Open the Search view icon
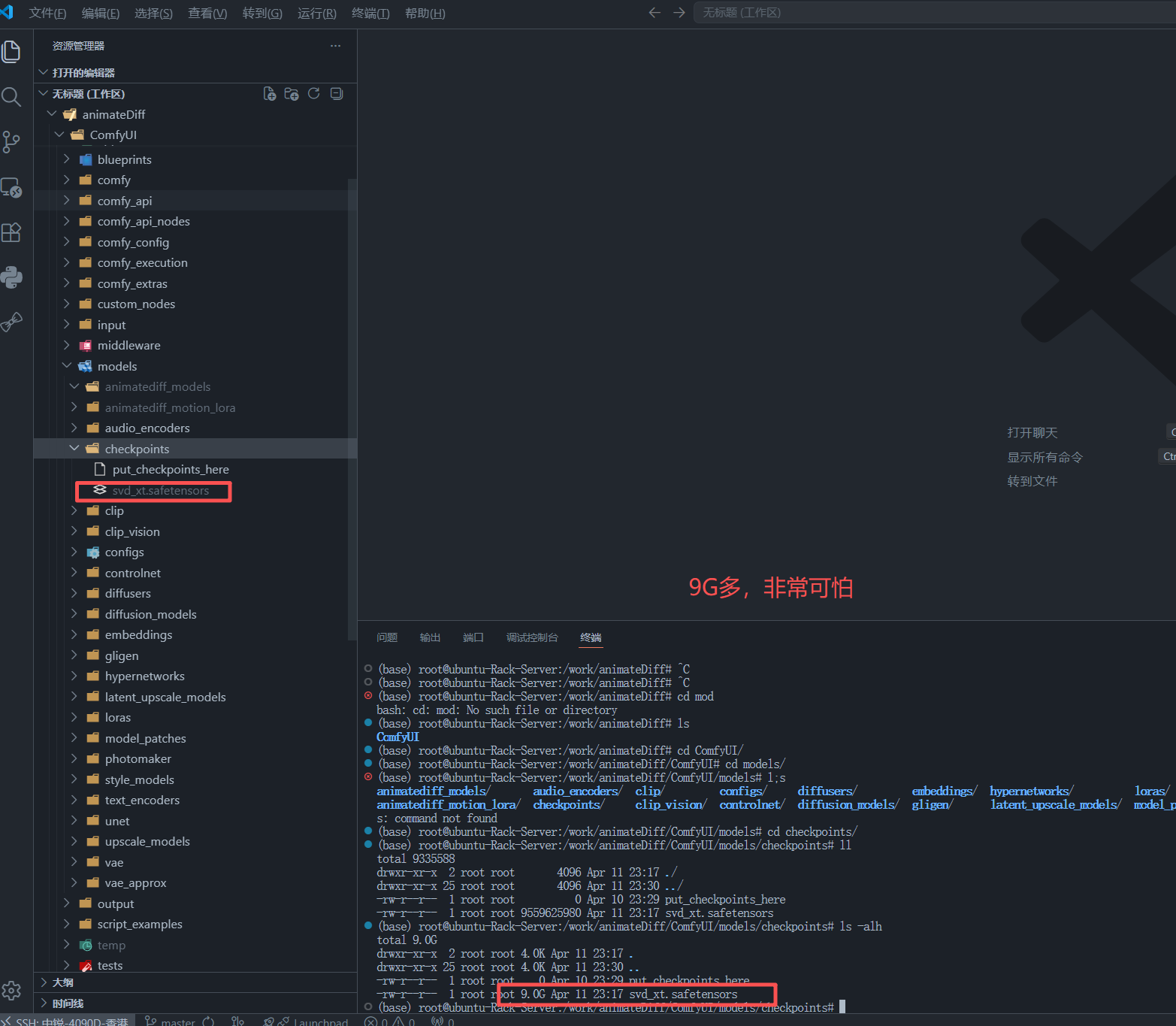 [11, 97]
